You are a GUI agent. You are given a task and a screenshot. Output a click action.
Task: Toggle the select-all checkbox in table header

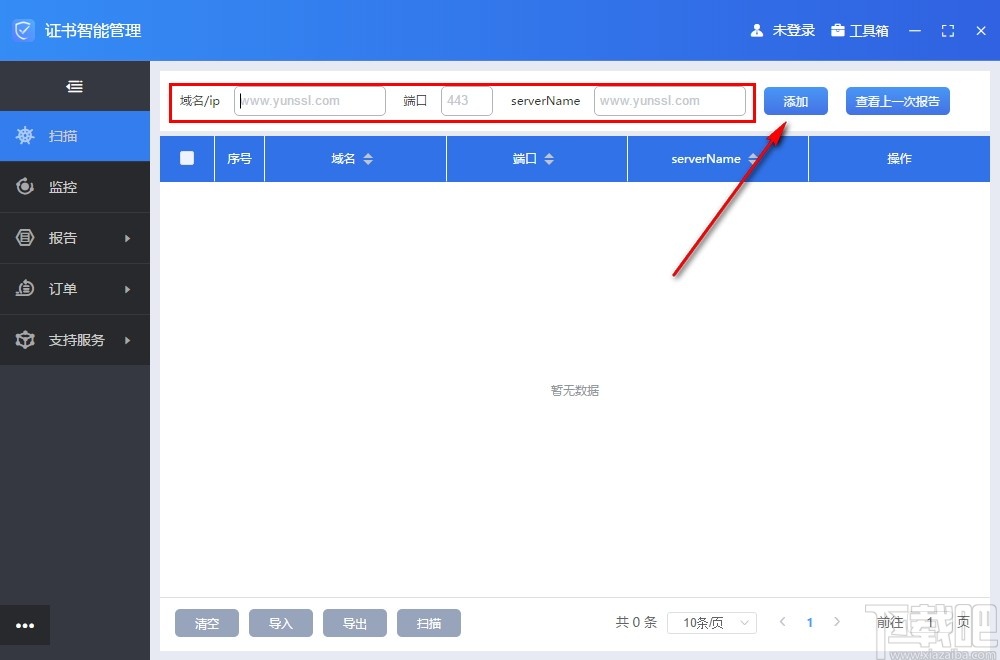point(186,158)
